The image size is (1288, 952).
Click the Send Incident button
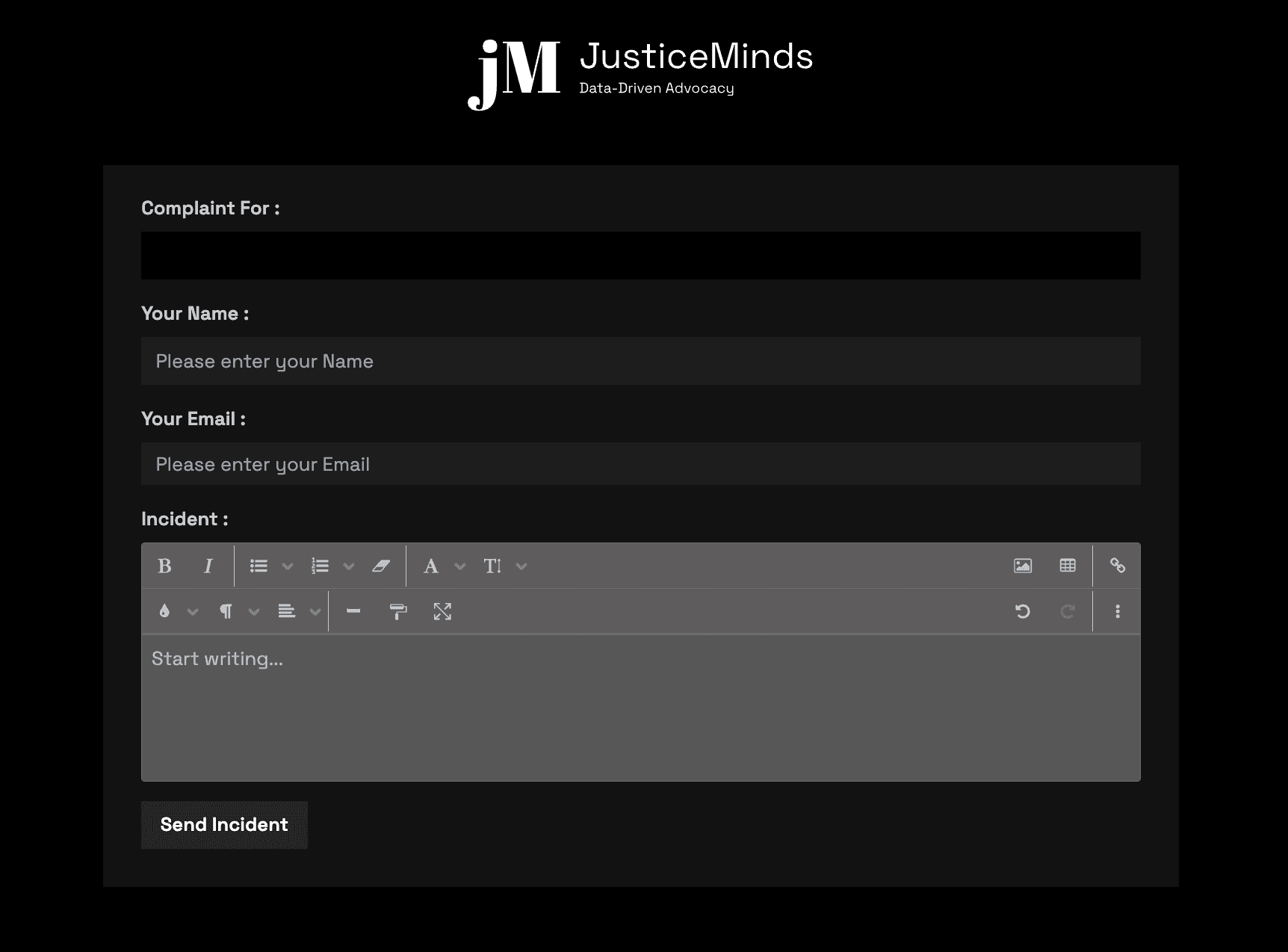click(x=224, y=825)
